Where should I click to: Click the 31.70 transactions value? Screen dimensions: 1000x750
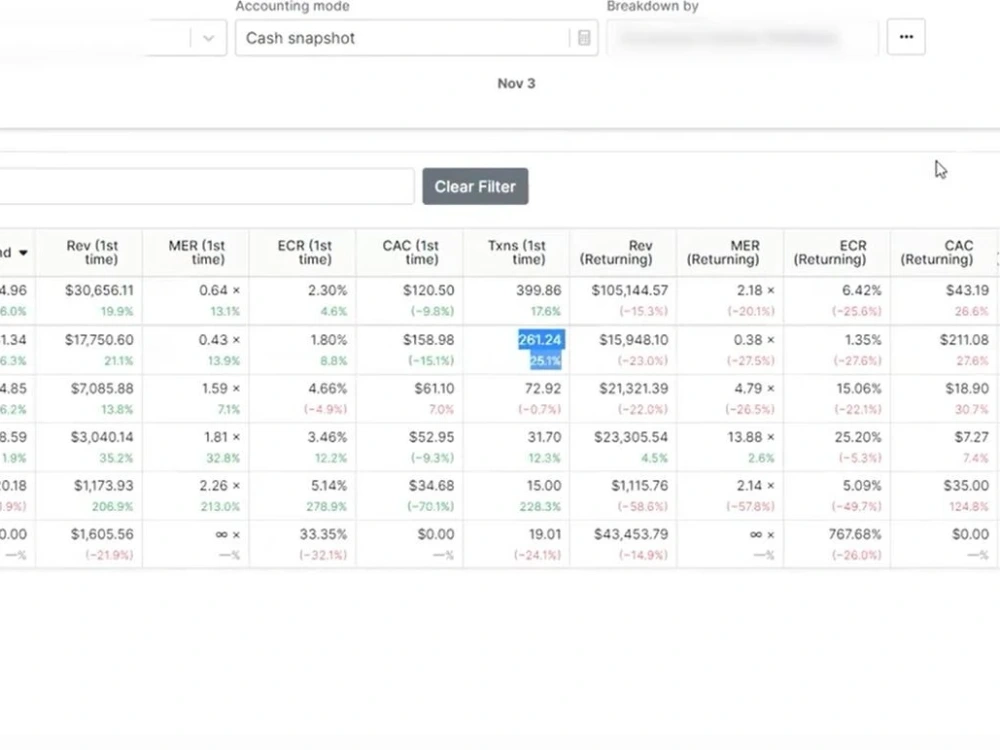click(x=544, y=437)
